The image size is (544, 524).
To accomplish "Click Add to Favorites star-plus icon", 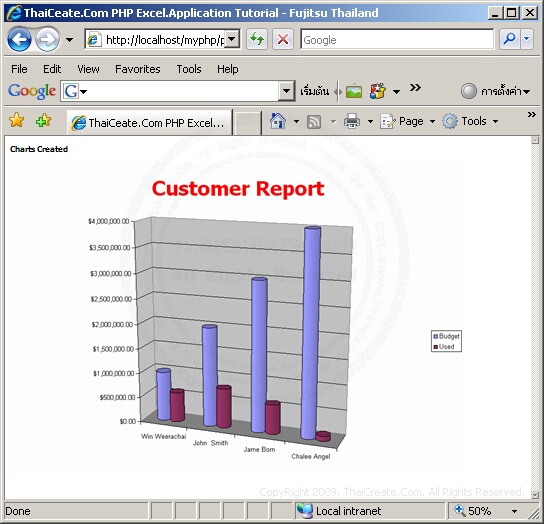I will pyautogui.click(x=43, y=120).
